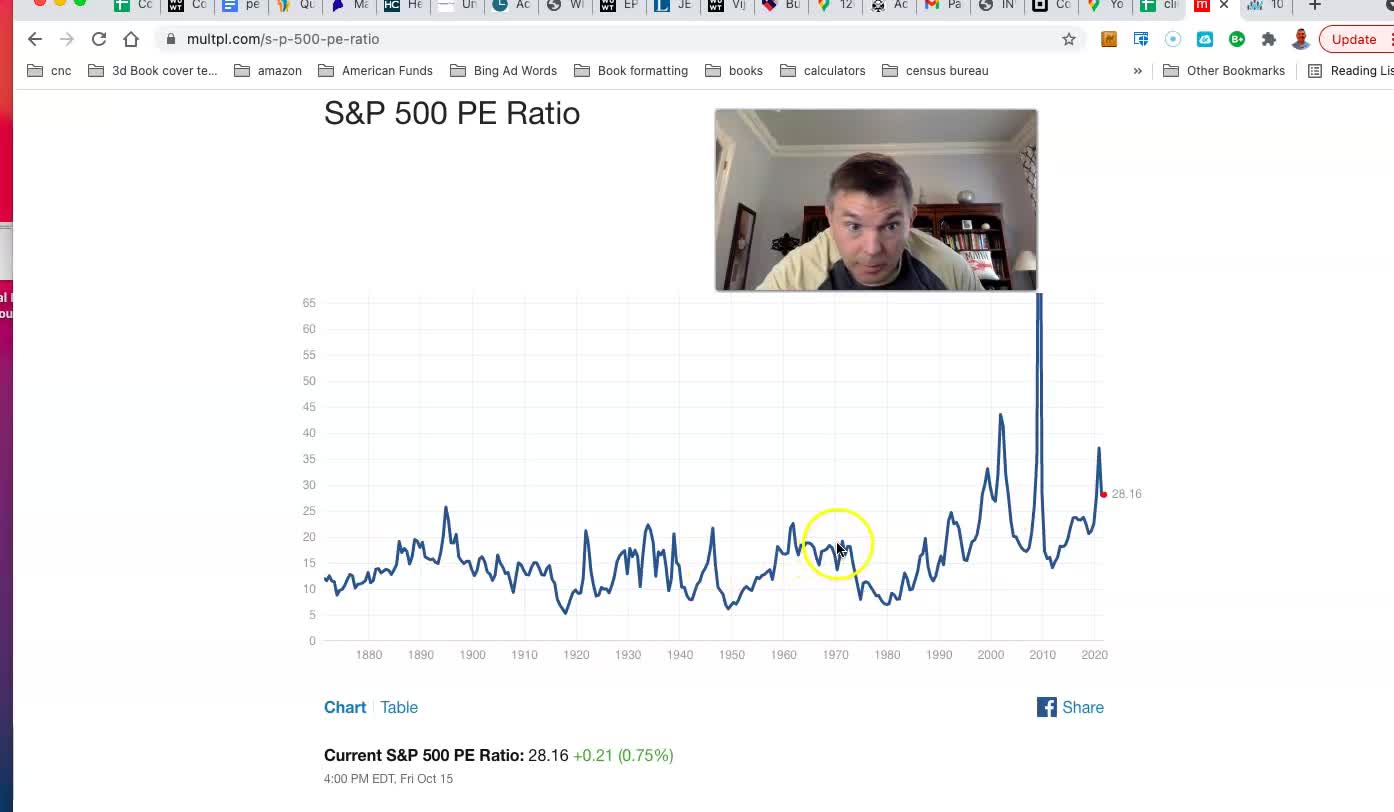Screen dimensions: 1394x812
Task: Open the Other Bookmarks folder
Action: coord(1224,71)
